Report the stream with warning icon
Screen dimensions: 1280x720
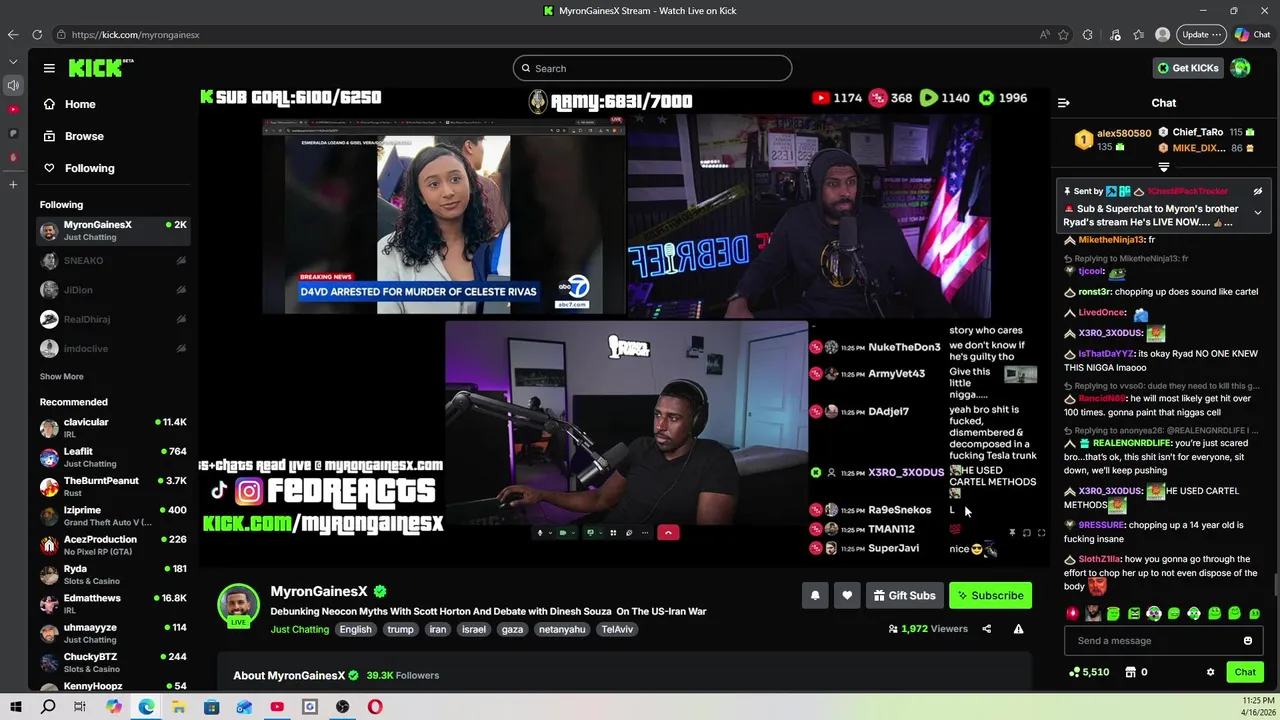tap(1018, 629)
